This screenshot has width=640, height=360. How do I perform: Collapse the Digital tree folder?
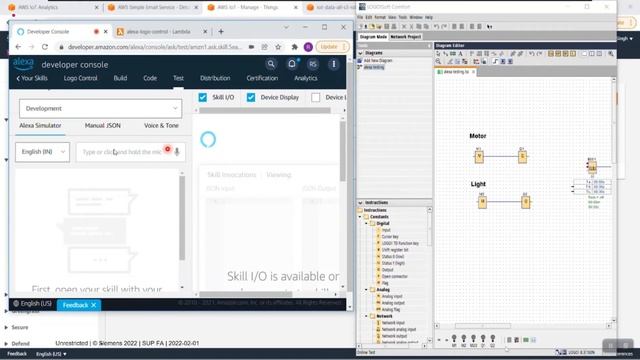[367, 223]
